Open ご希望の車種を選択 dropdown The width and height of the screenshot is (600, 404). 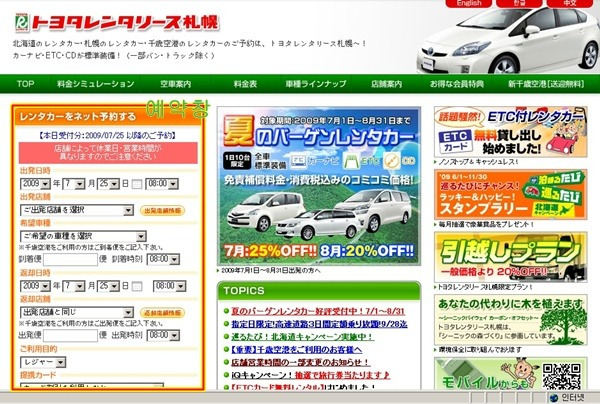pyautogui.click(x=83, y=236)
